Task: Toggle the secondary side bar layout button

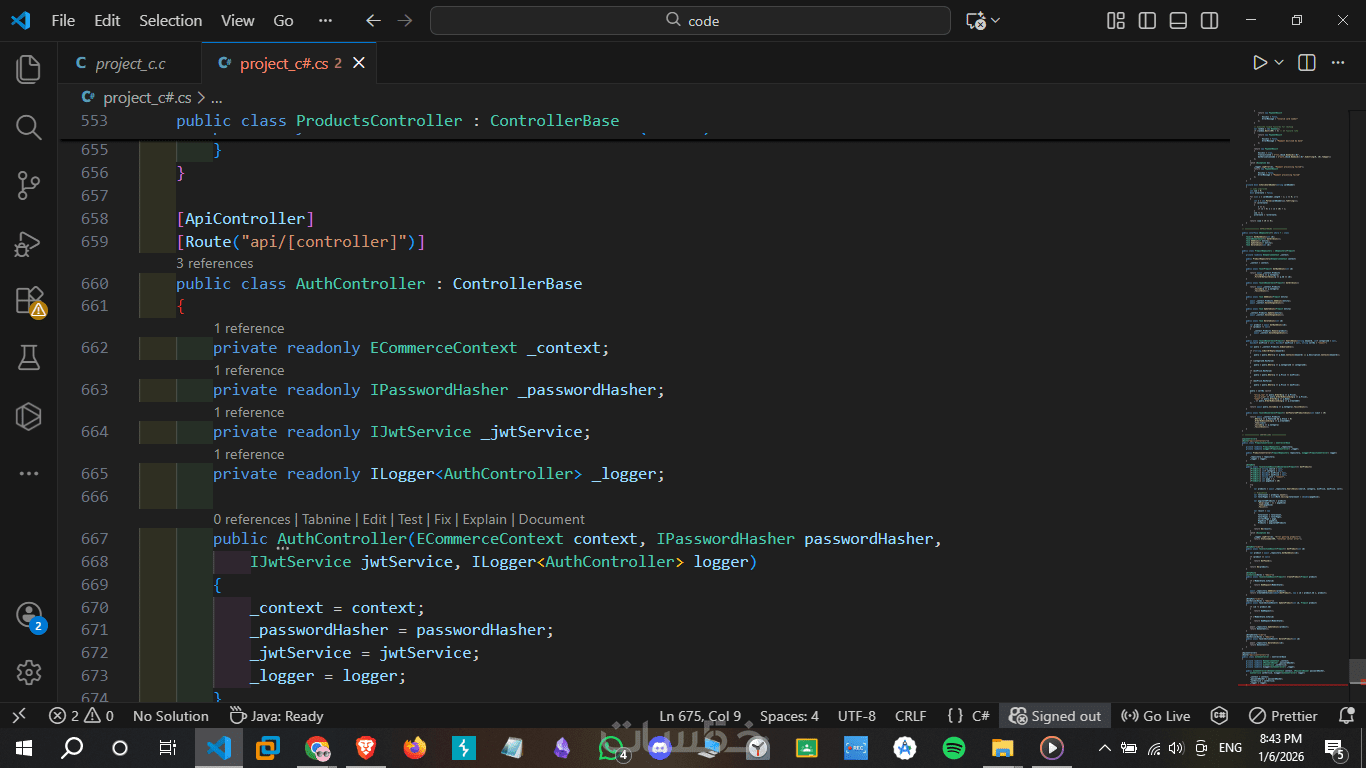Action: click(x=1209, y=21)
